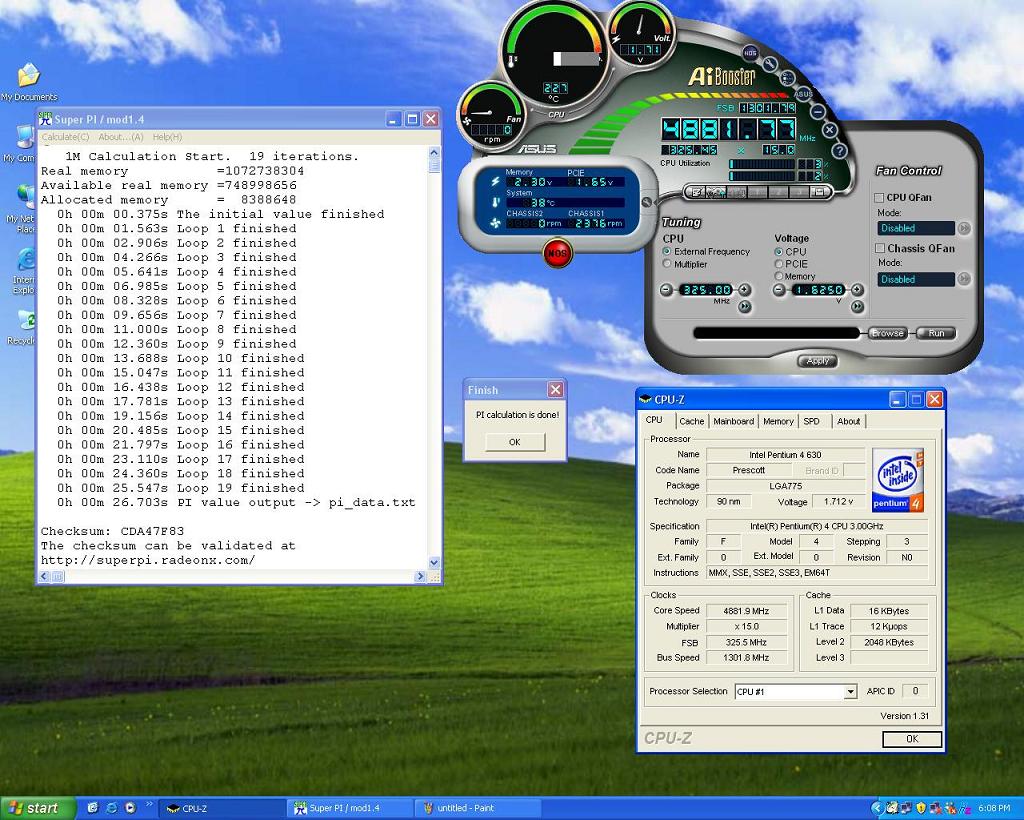
Task: Click the 325.00 MHz frequency display
Action: tap(705, 290)
